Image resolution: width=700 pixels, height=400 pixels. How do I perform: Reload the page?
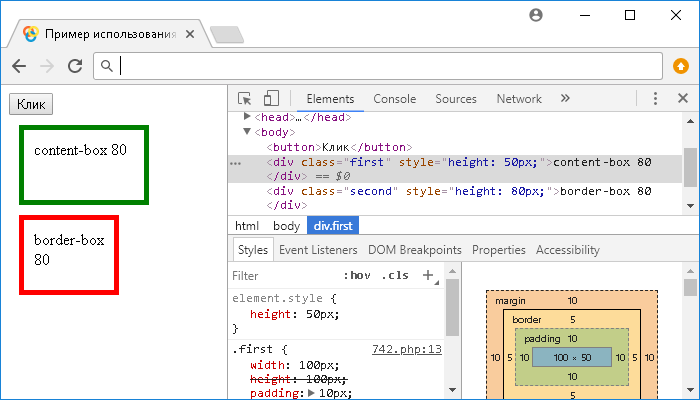click(75, 66)
